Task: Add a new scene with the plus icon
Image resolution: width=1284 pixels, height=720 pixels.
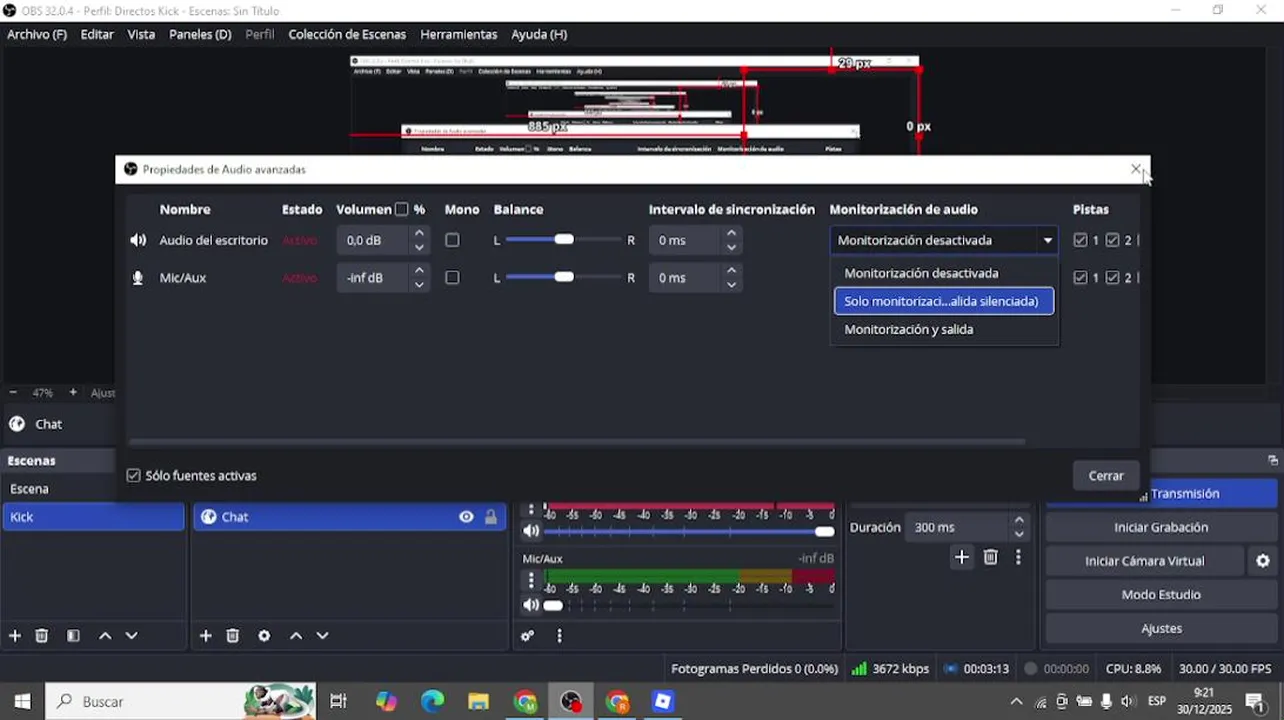Action: (x=15, y=636)
